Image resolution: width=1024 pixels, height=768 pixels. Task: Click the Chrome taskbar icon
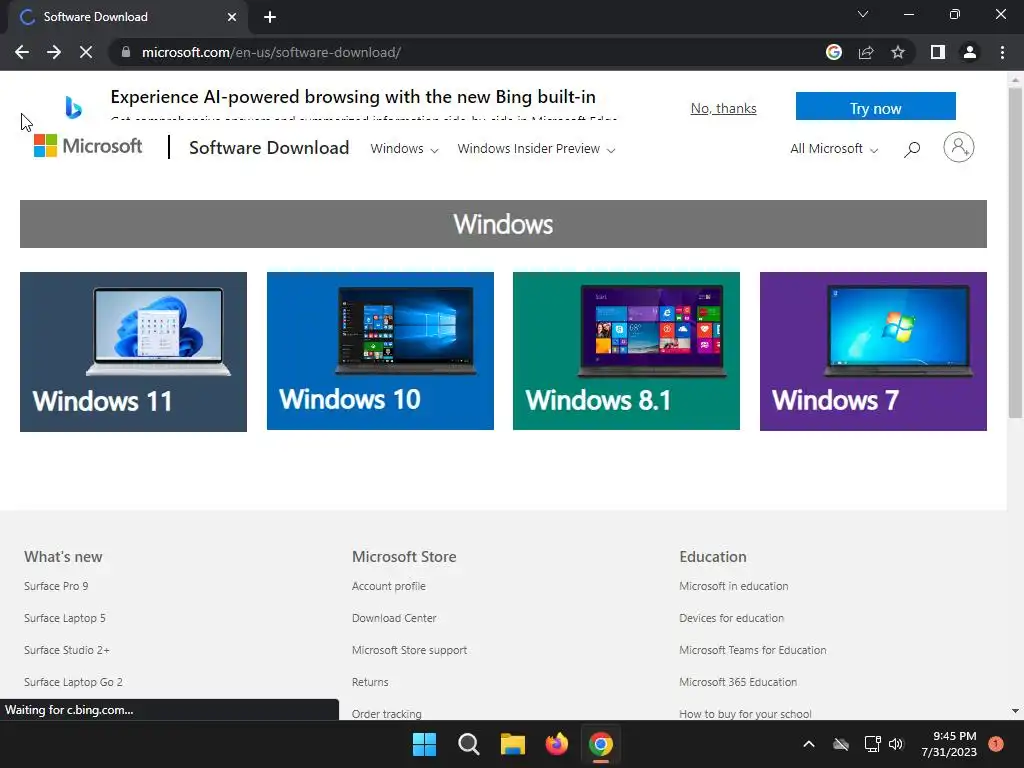(x=601, y=744)
